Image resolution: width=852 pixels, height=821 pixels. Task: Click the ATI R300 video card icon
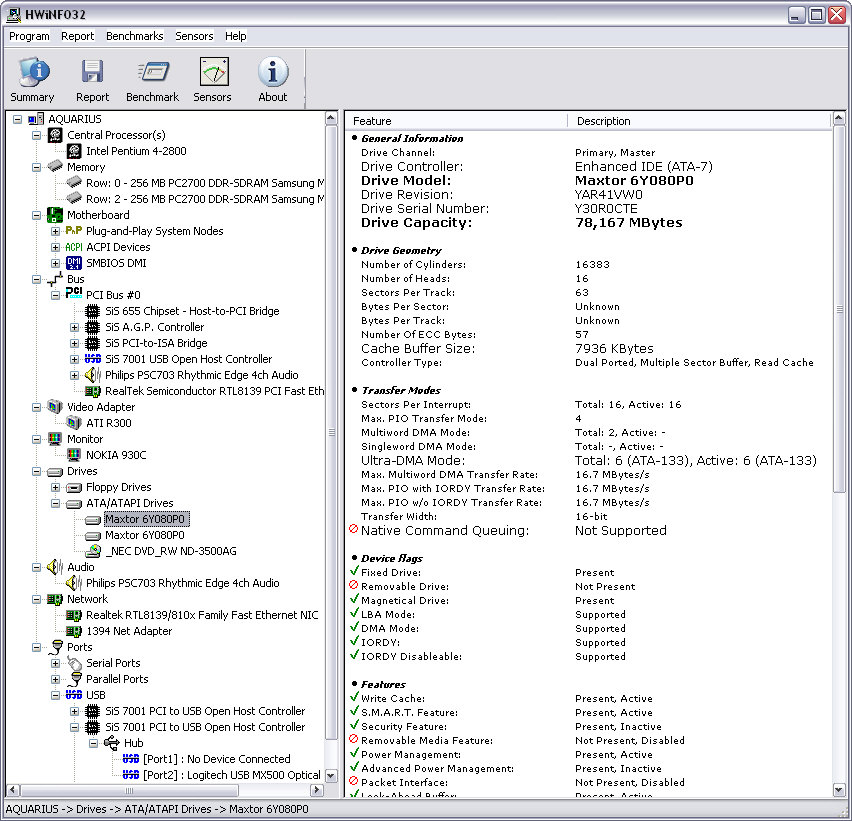coord(74,423)
